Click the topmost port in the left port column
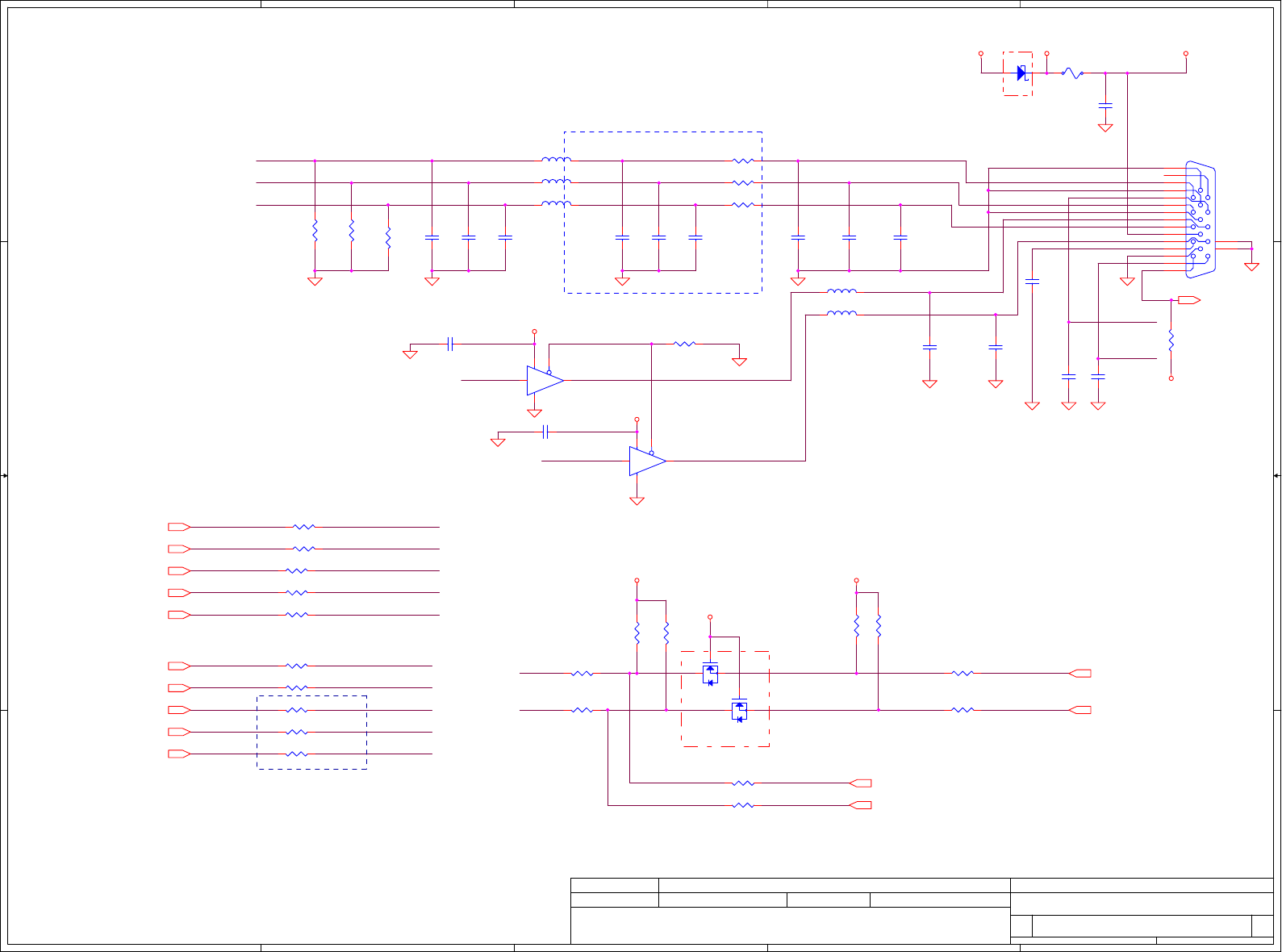This screenshot has height=952, width=1282. (179, 527)
